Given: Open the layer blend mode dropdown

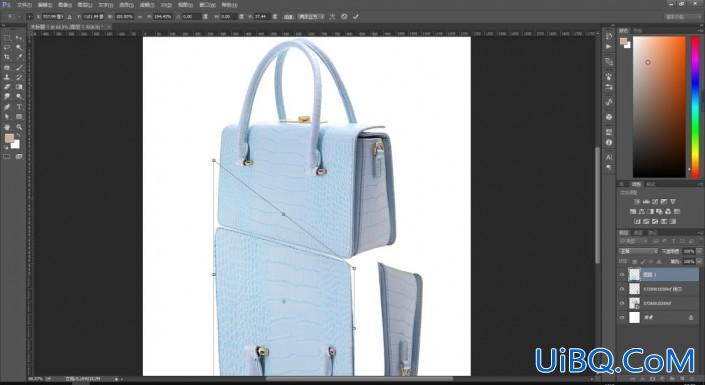Looking at the screenshot, I should (638, 251).
